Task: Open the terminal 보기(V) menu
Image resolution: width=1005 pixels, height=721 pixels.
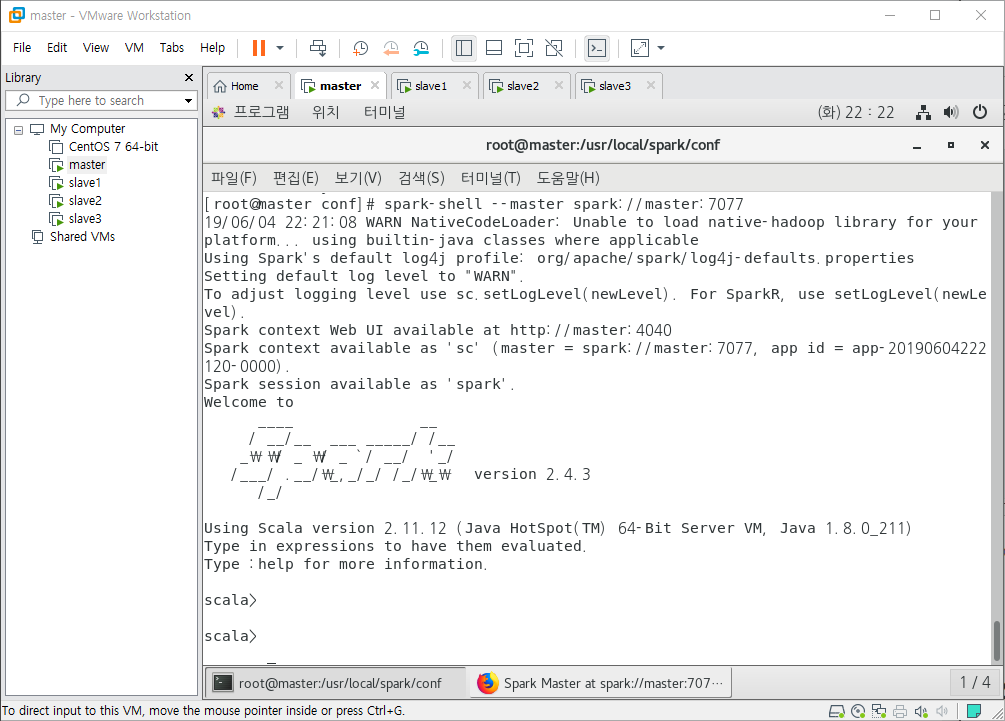Action: (x=358, y=178)
